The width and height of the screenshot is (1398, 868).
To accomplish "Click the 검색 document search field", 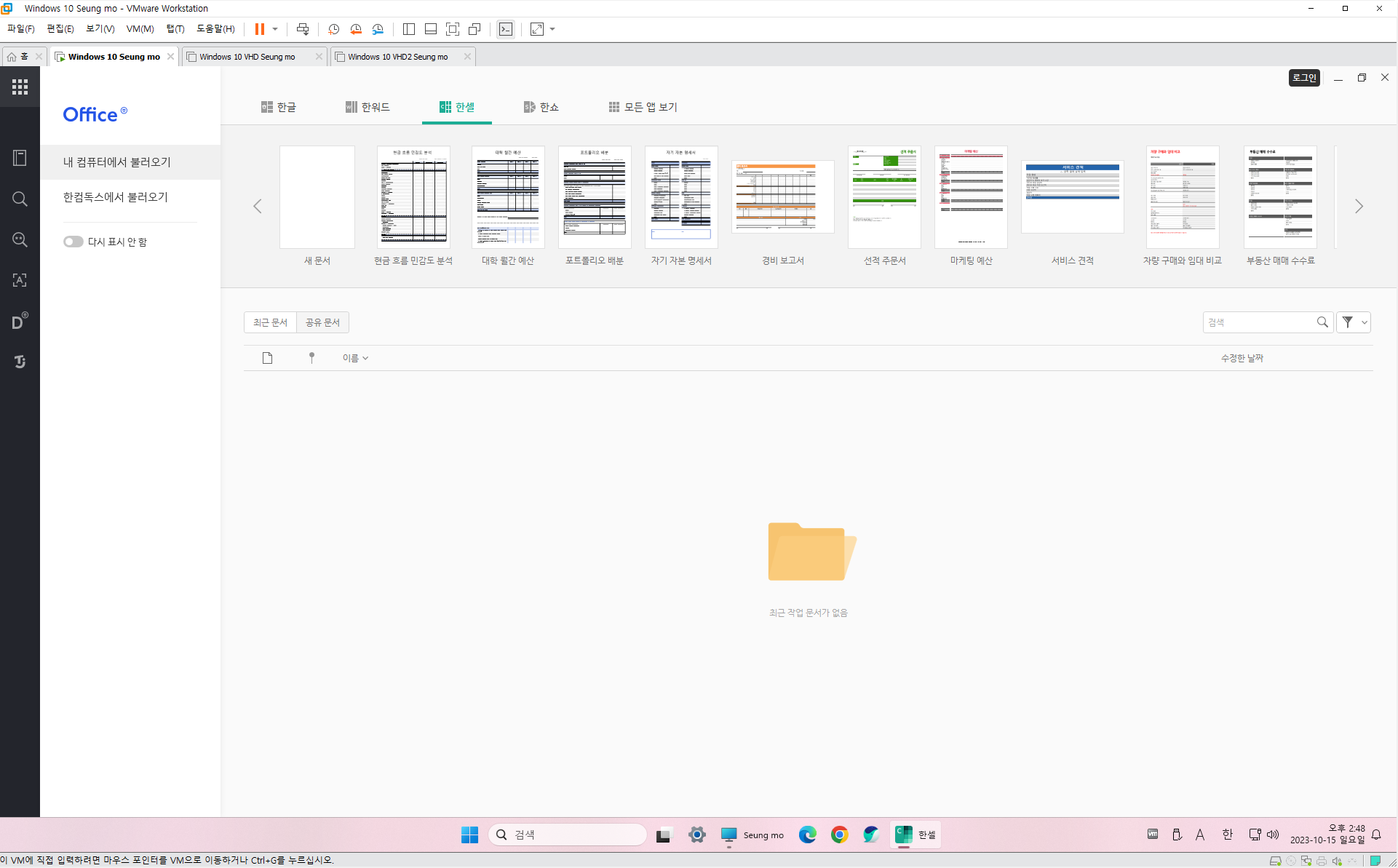I will (1259, 322).
